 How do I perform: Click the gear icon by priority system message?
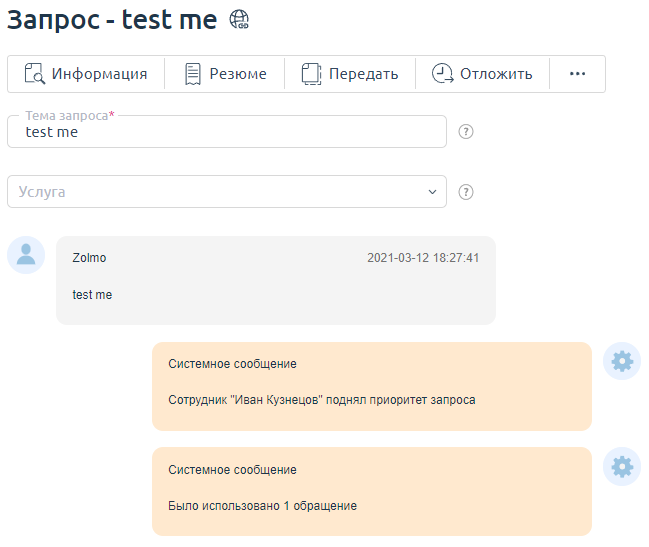622,361
